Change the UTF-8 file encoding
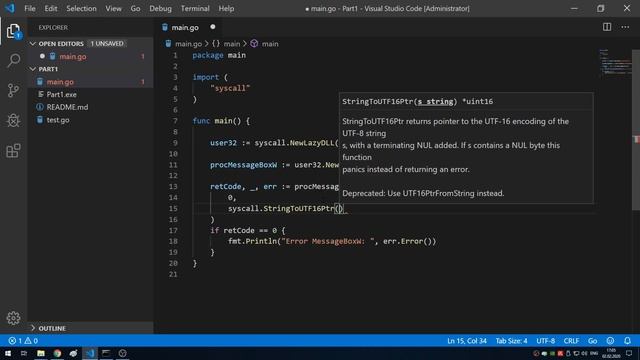Viewport: 640px width, 360px height. (545, 340)
